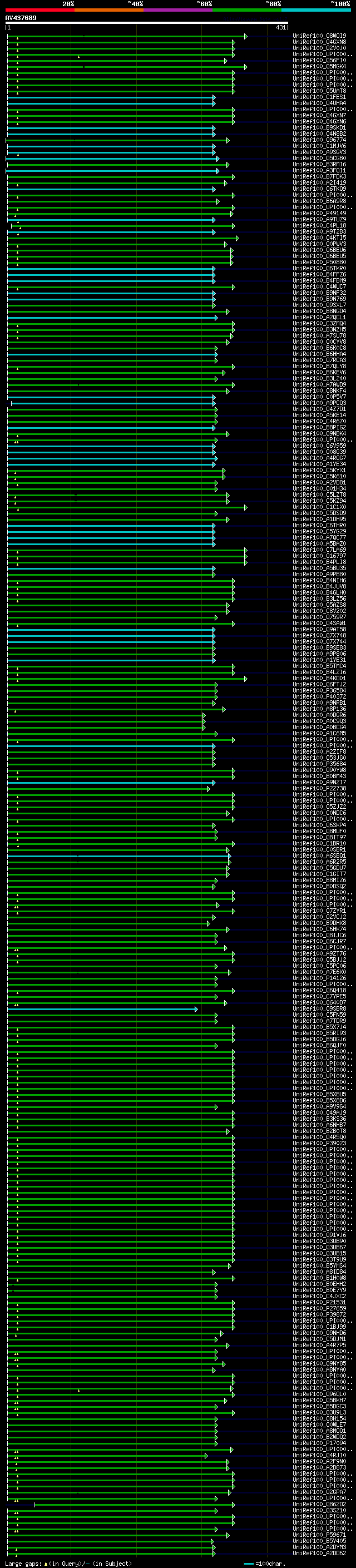Screen dimensions: 356x1568
Task: Select hit UniRef100_Q56FI0
Action: pos(319,60)
